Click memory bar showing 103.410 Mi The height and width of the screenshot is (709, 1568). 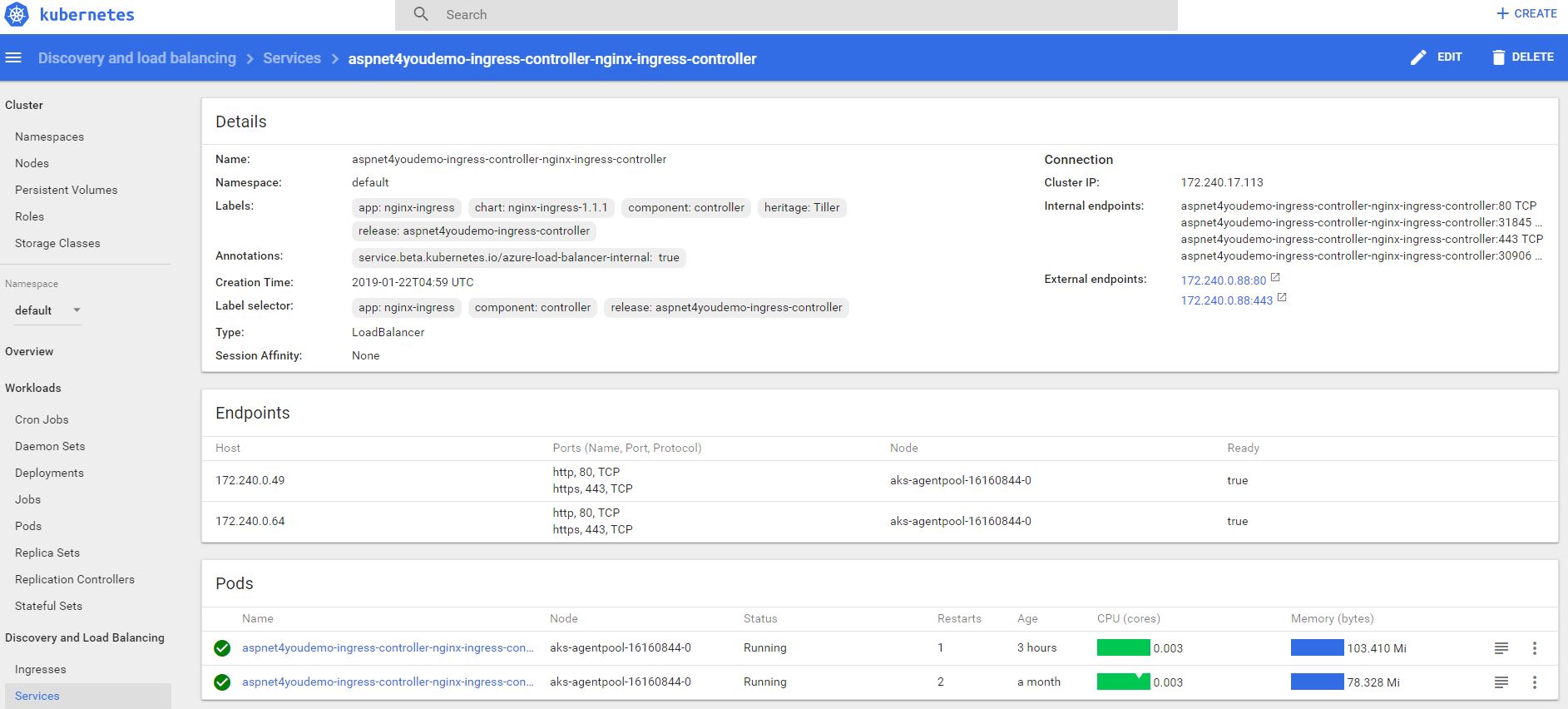(x=1318, y=647)
